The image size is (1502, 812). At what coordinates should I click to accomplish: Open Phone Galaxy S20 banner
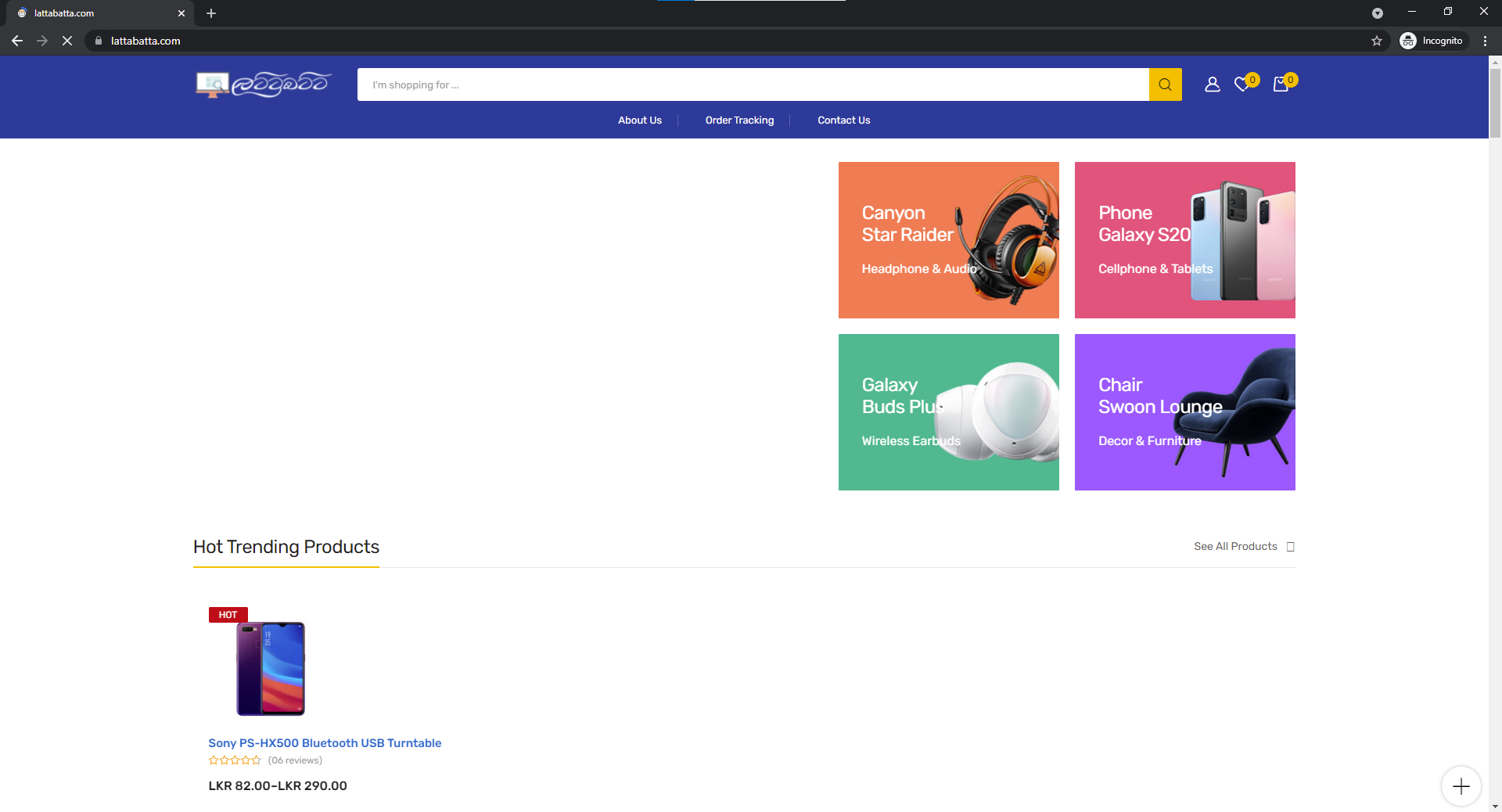pyautogui.click(x=1185, y=240)
